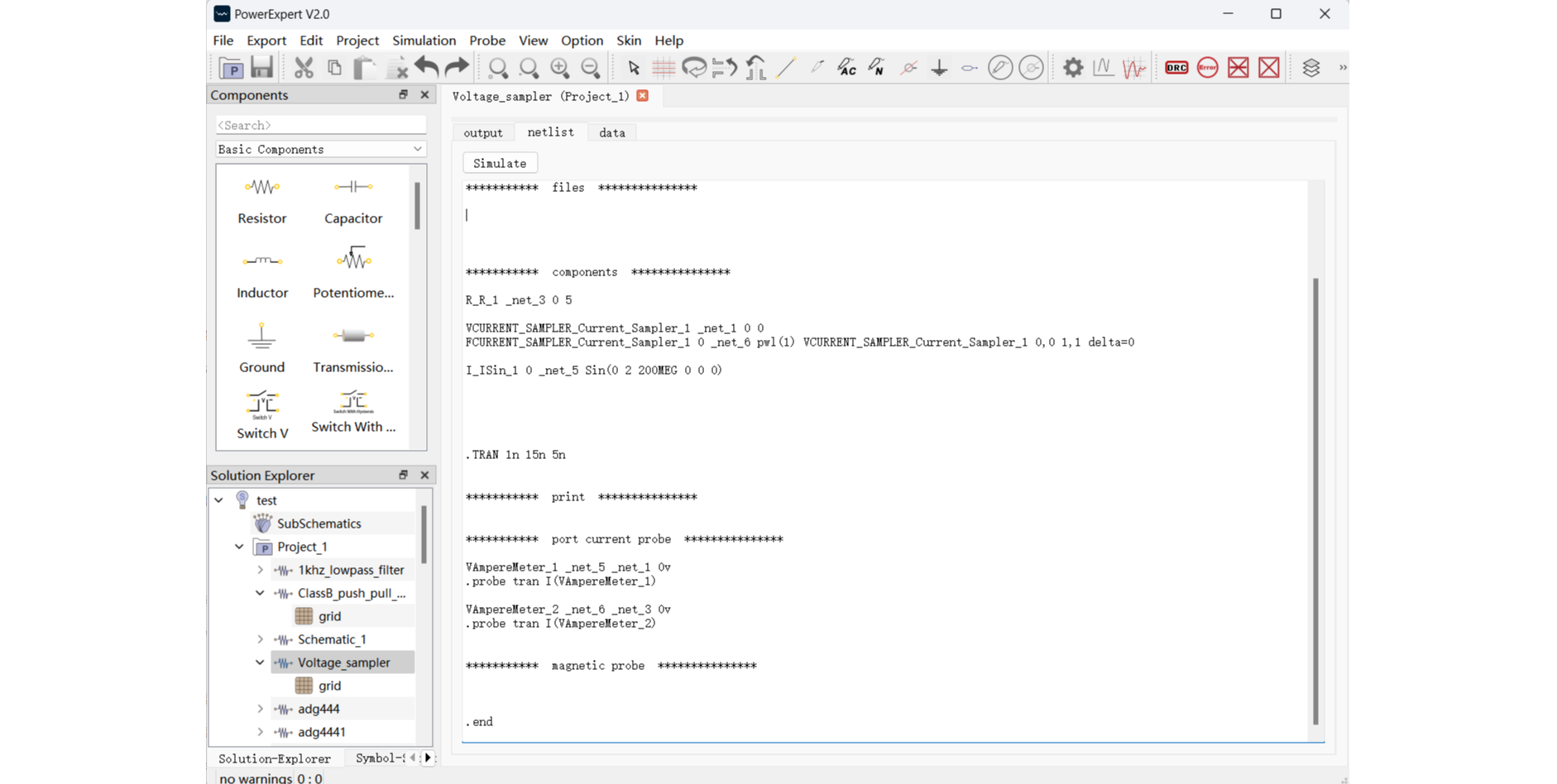Image resolution: width=1557 pixels, height=784 pixels.
Task: Click the component Search field
Action: pos(320,125)
